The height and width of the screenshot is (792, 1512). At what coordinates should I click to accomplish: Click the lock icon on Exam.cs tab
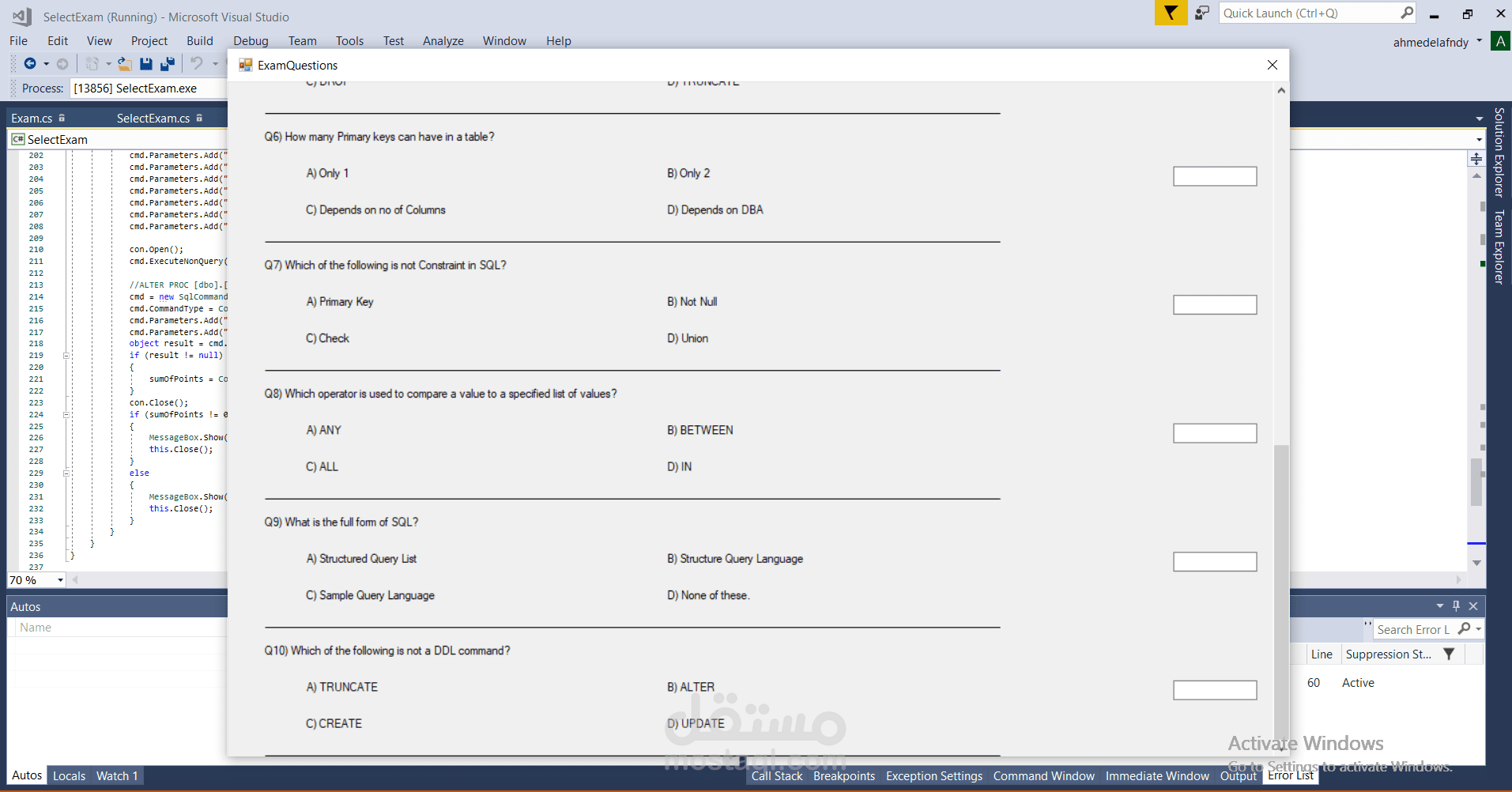[x=62, y=118]
